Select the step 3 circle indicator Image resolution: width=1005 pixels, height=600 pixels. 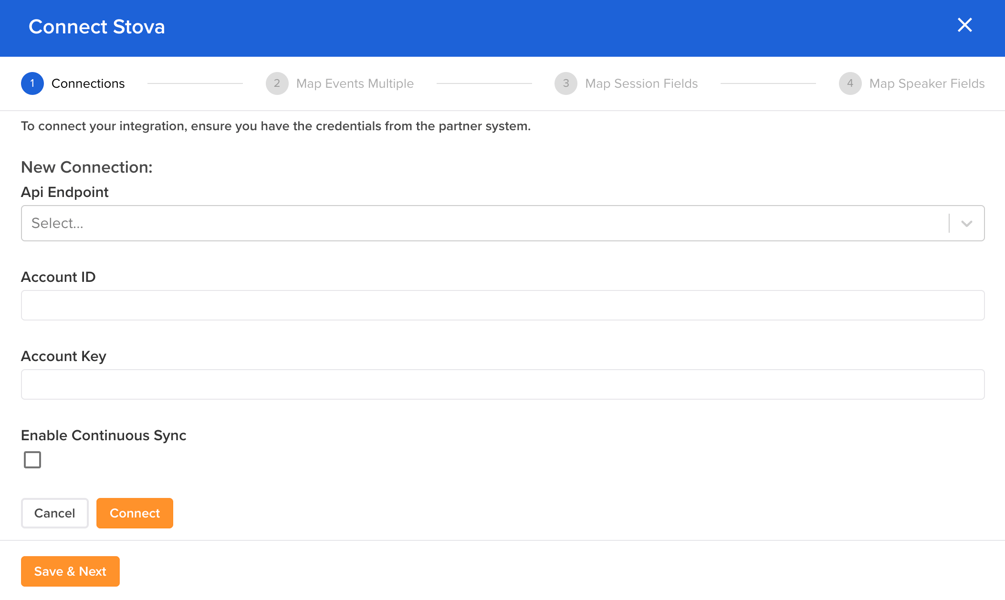[x=566, y=84]
